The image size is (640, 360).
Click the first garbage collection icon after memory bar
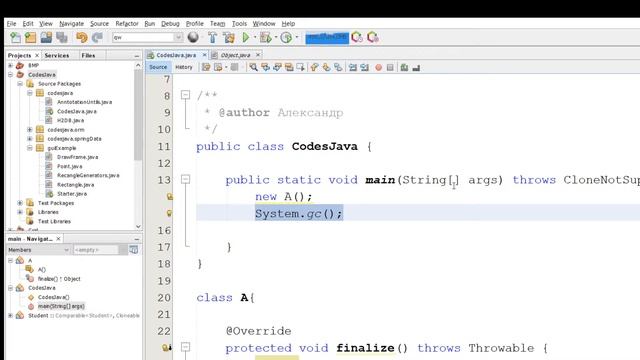click(357, 38)
